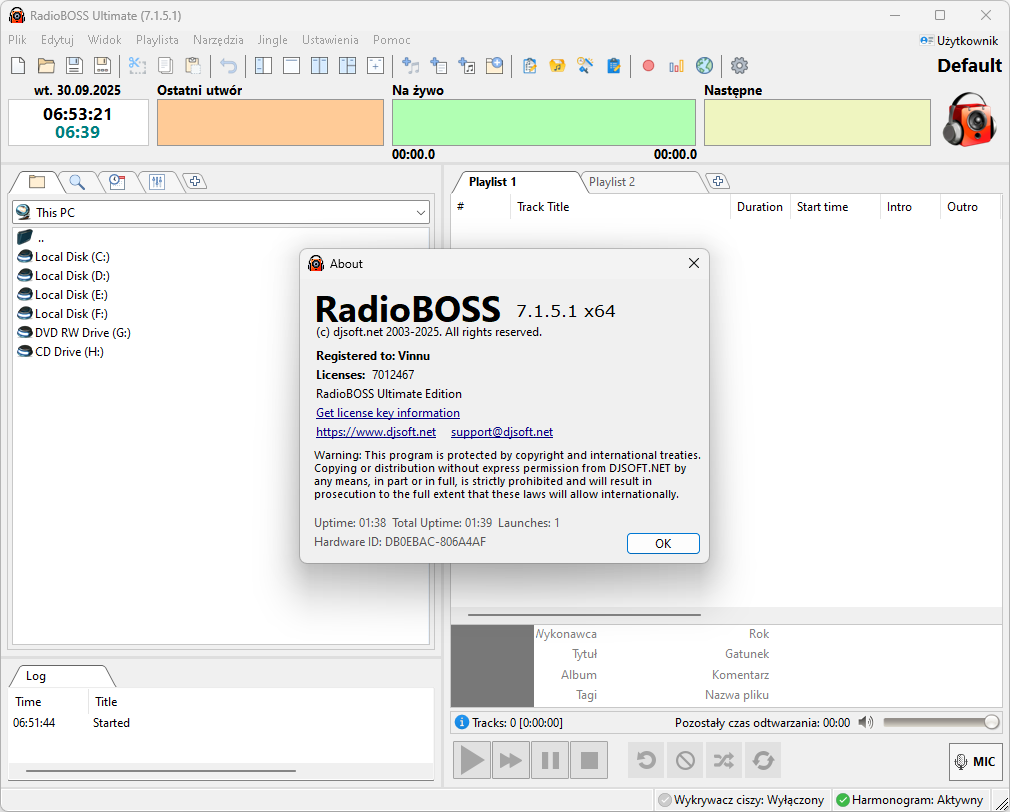
Task: Click the Użytkownik user button
Action: click(959, 41)
